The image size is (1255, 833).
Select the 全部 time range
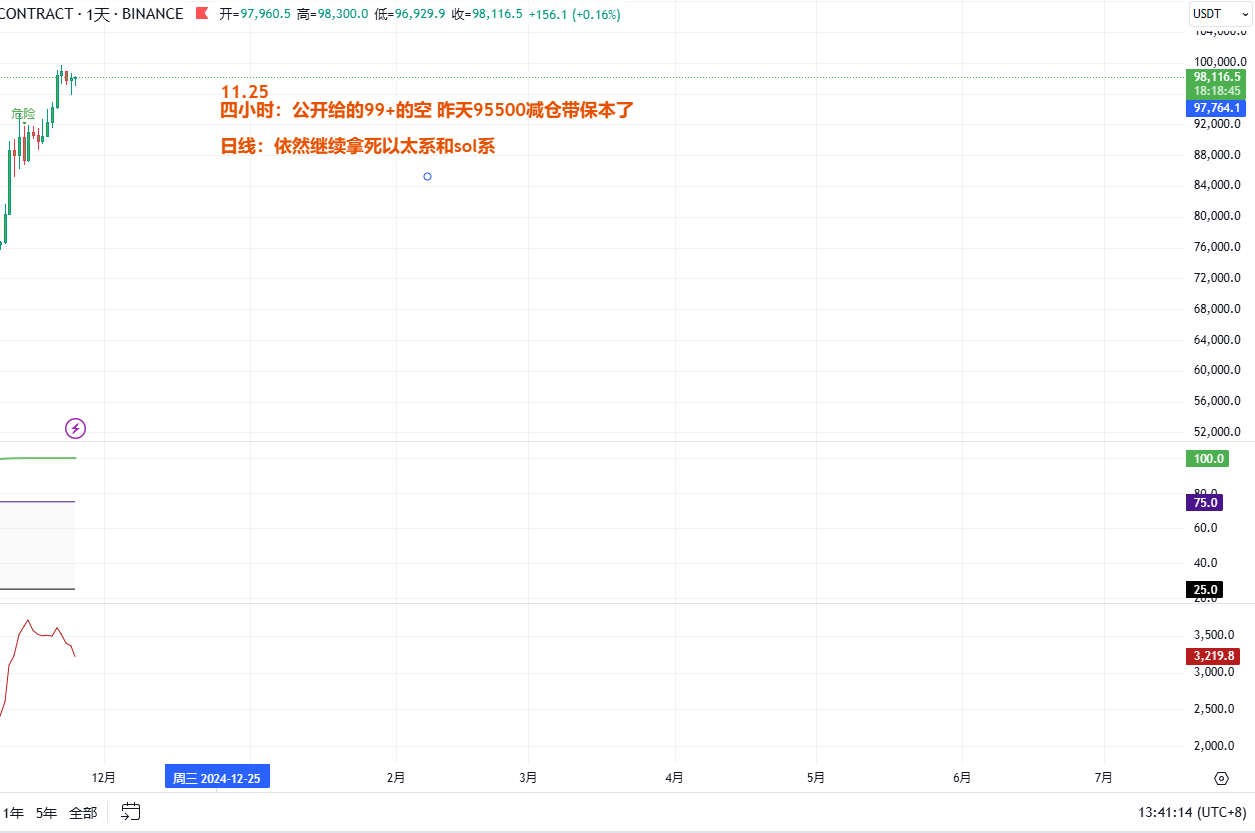pos(83,813)
